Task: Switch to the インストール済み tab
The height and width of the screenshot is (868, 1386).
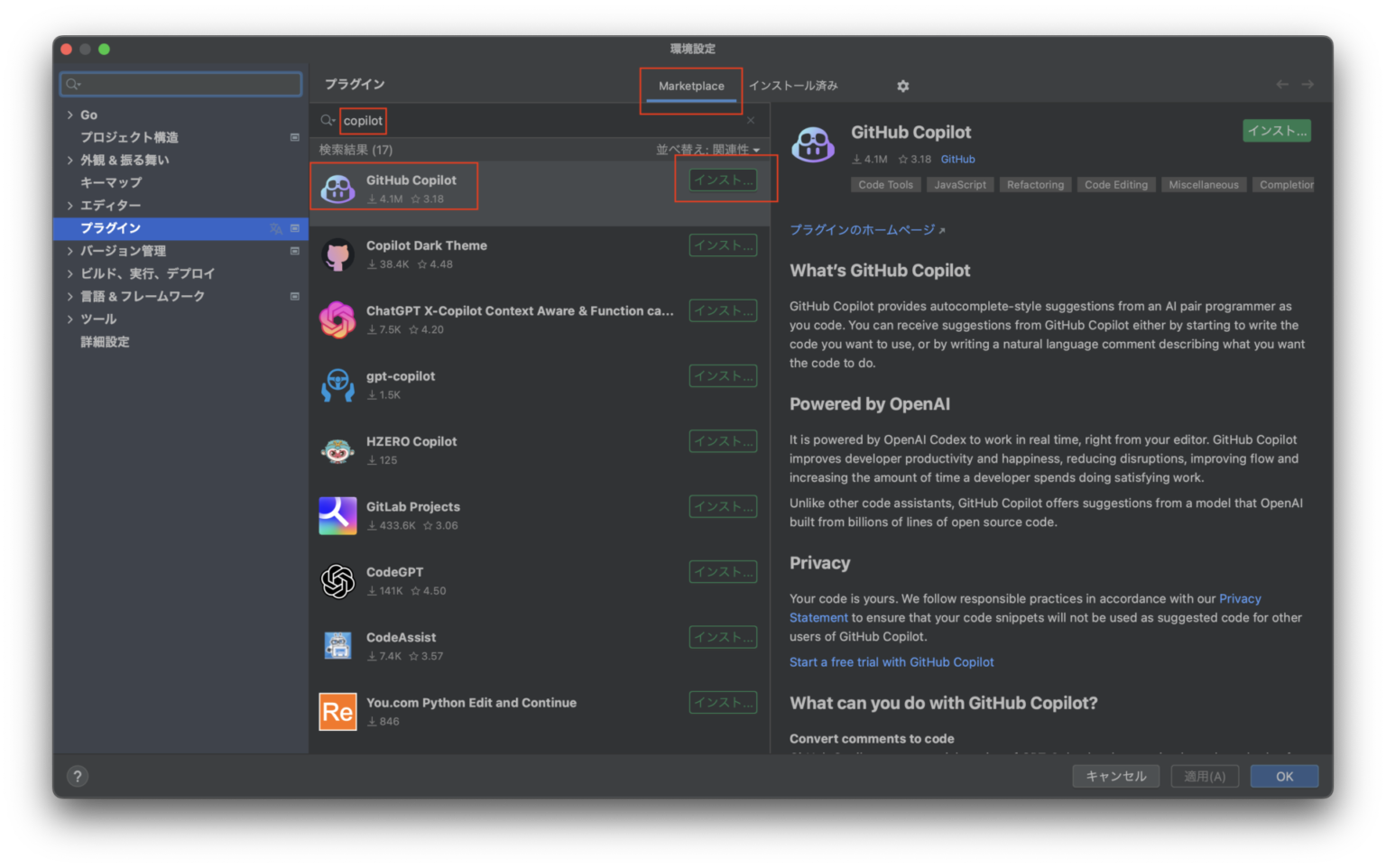Action: pyautogui.click(x=792, y=86)
